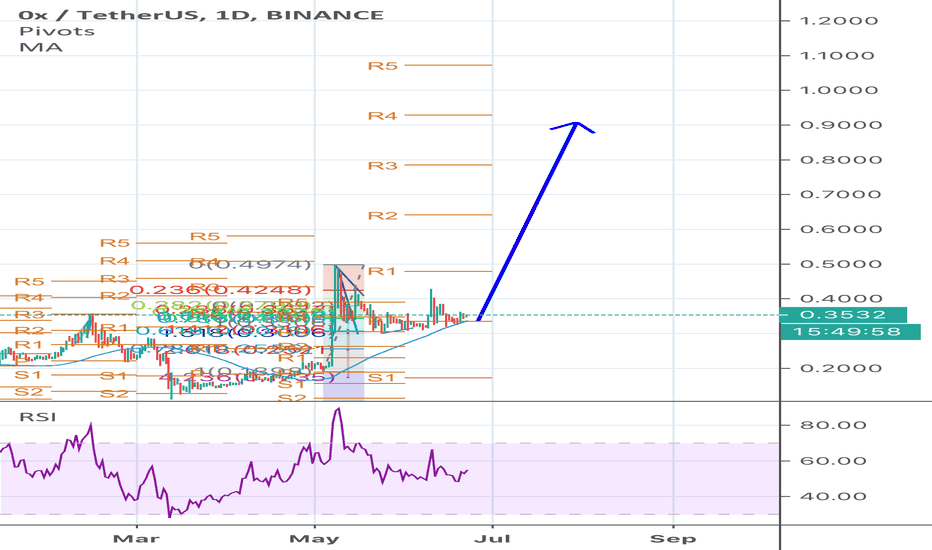Open the RSI indicator label
The image size is (932, 550).
(37, 417)
